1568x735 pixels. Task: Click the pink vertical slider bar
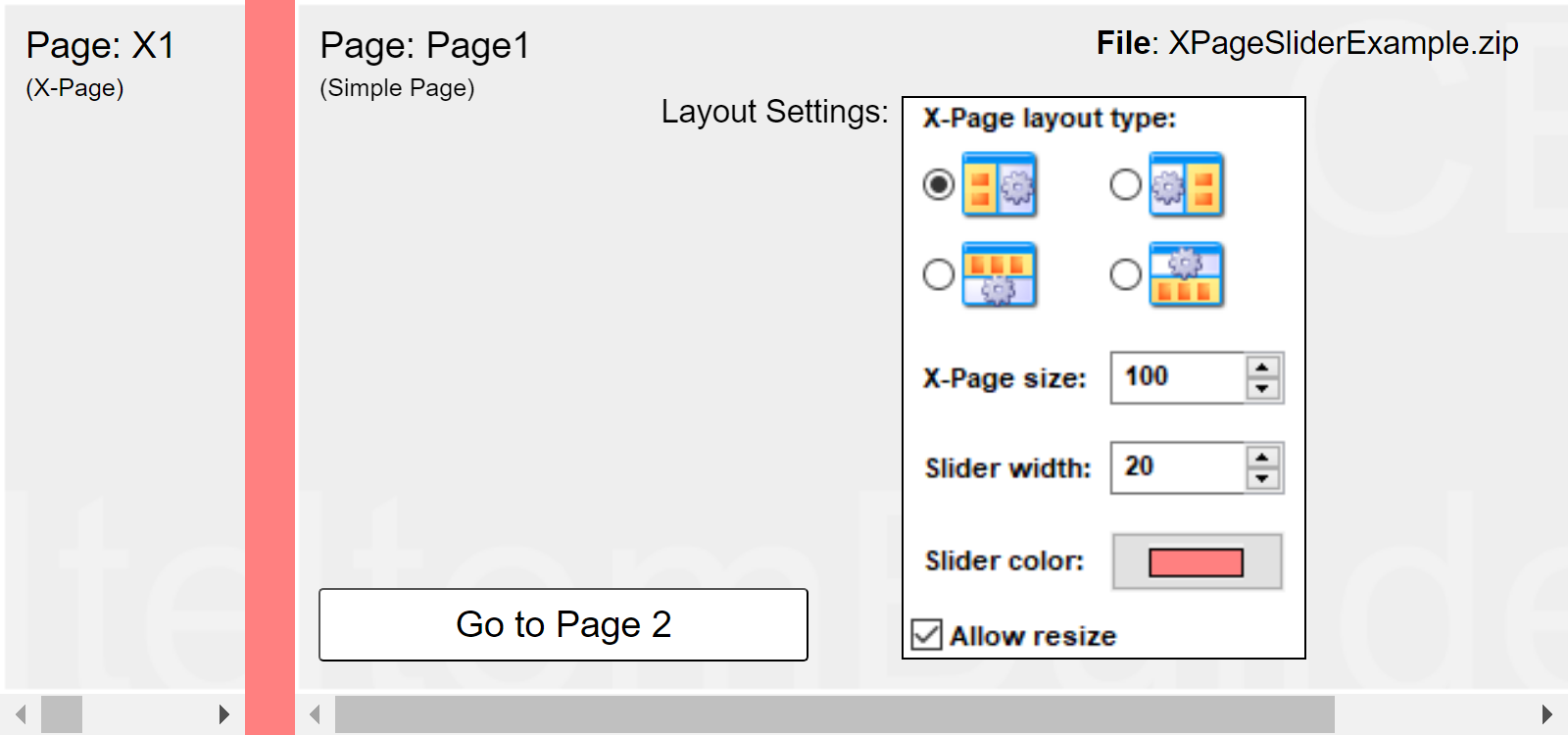pos(269,343)
